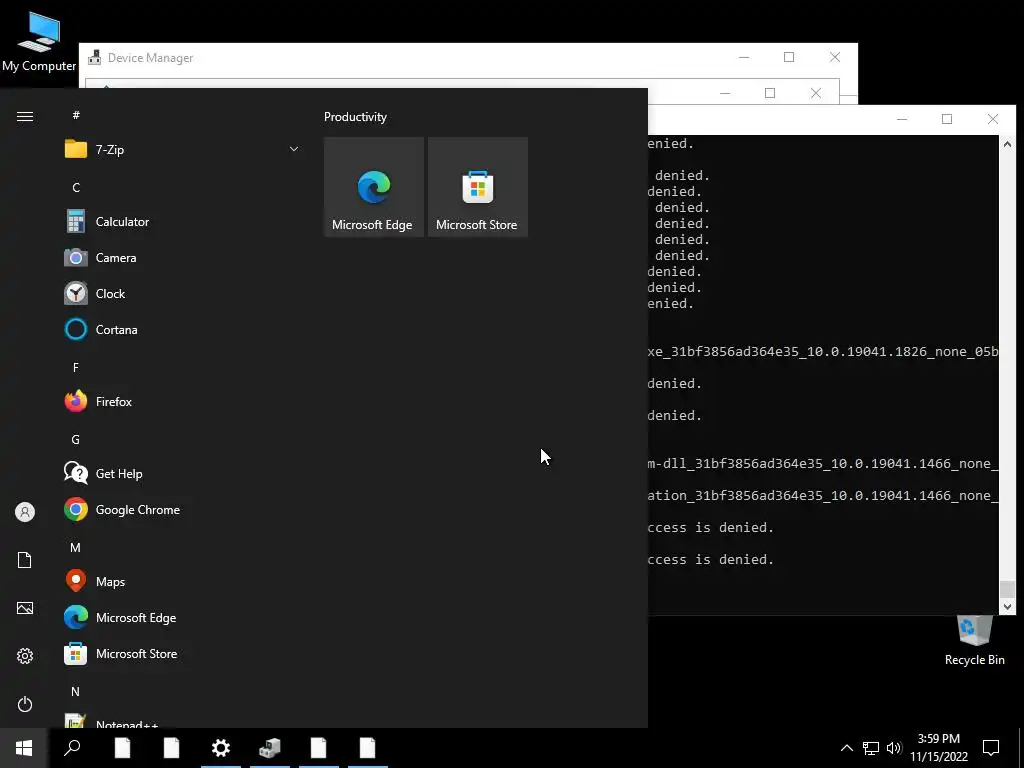Open the volume icon in system tray

click(894, 748)
